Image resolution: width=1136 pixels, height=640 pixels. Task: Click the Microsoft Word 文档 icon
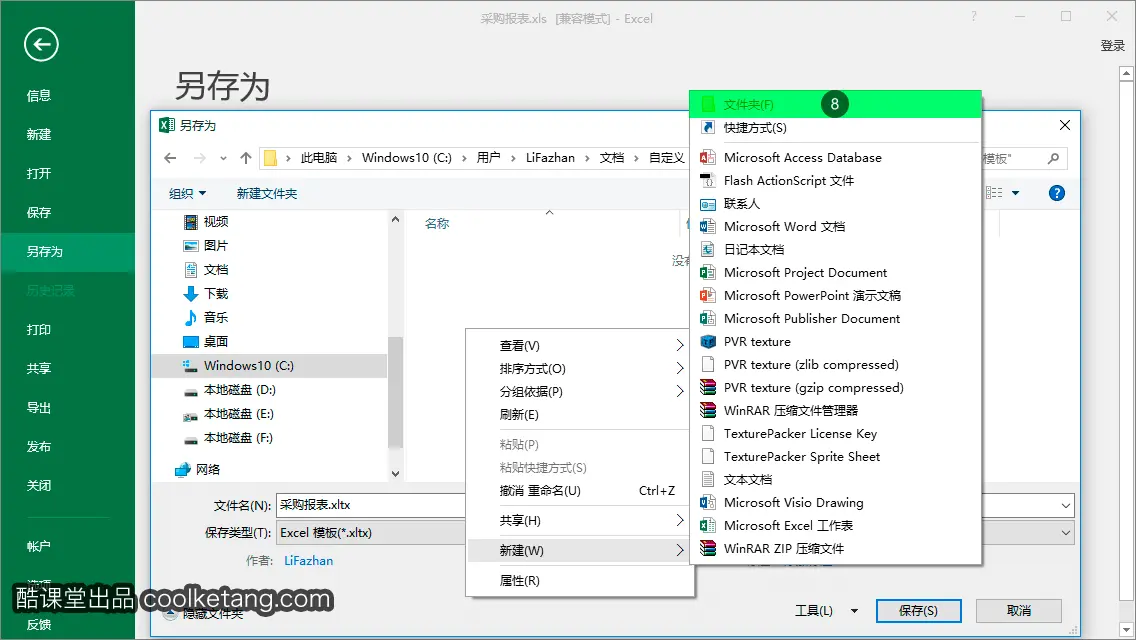coord(708,226)
